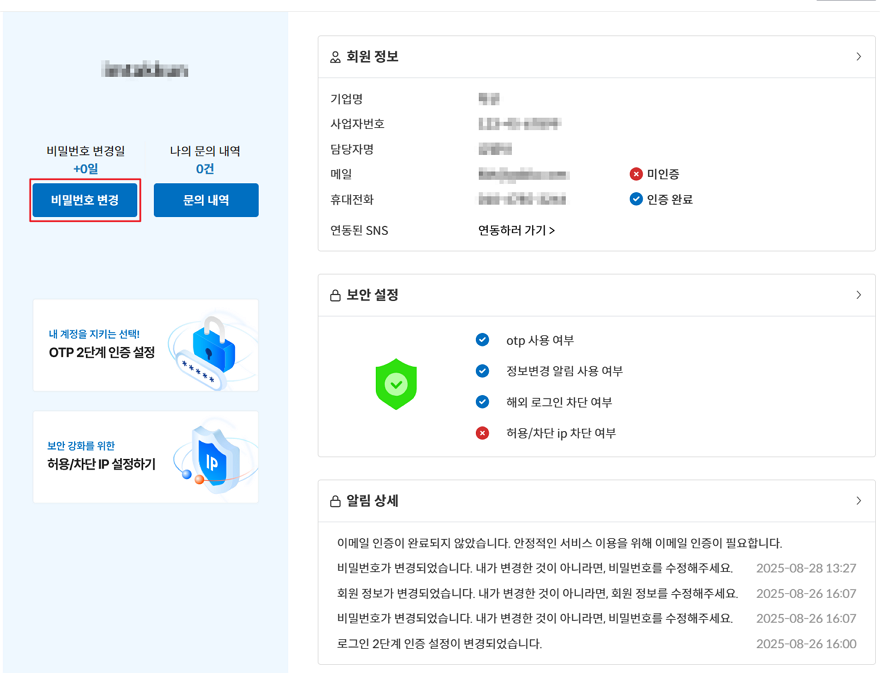Click the 비밀번호 변경 button
880x673 pixels.
tap(85, 200)
